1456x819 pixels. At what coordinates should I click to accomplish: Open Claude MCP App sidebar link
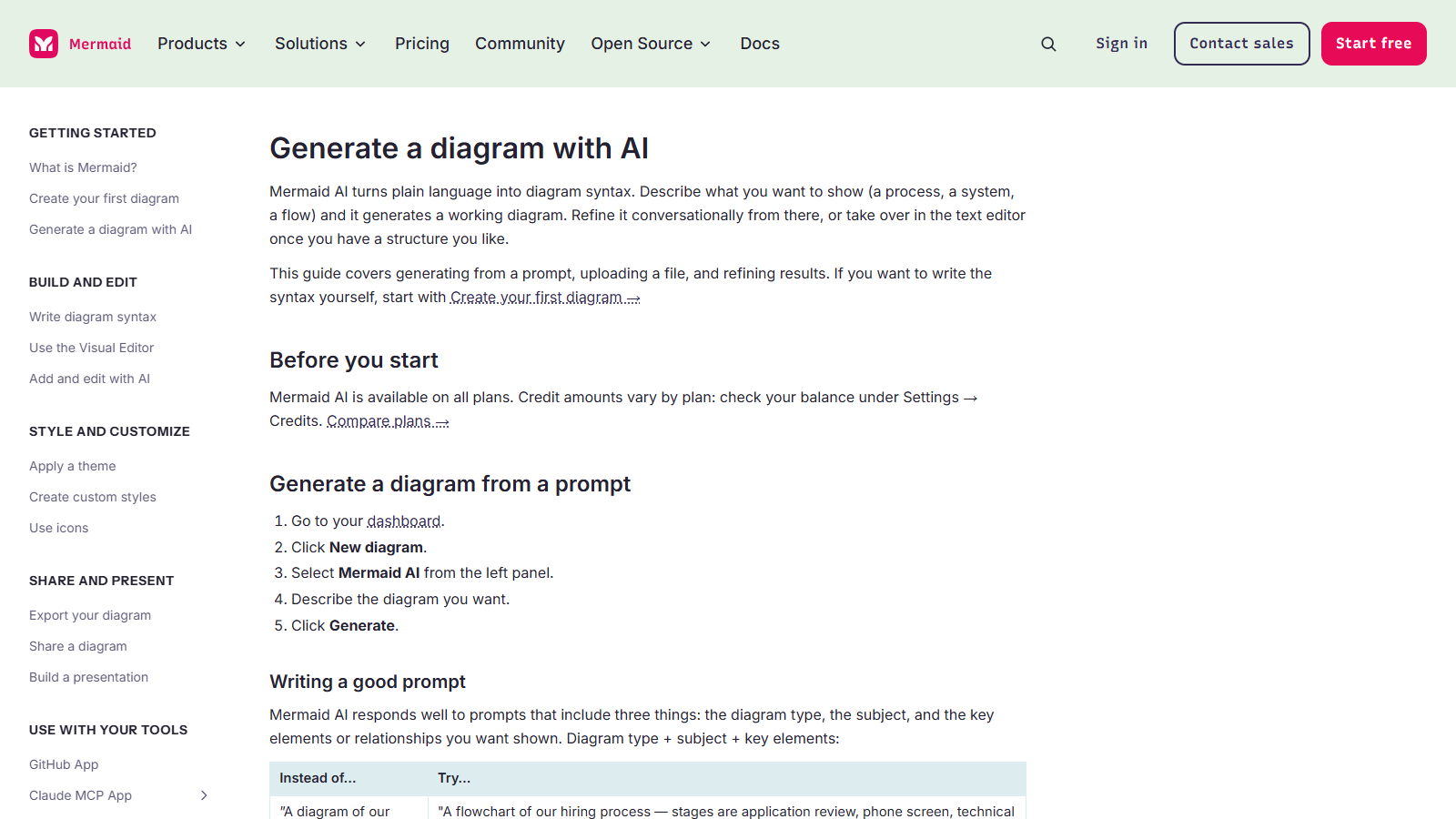point(80,795)
